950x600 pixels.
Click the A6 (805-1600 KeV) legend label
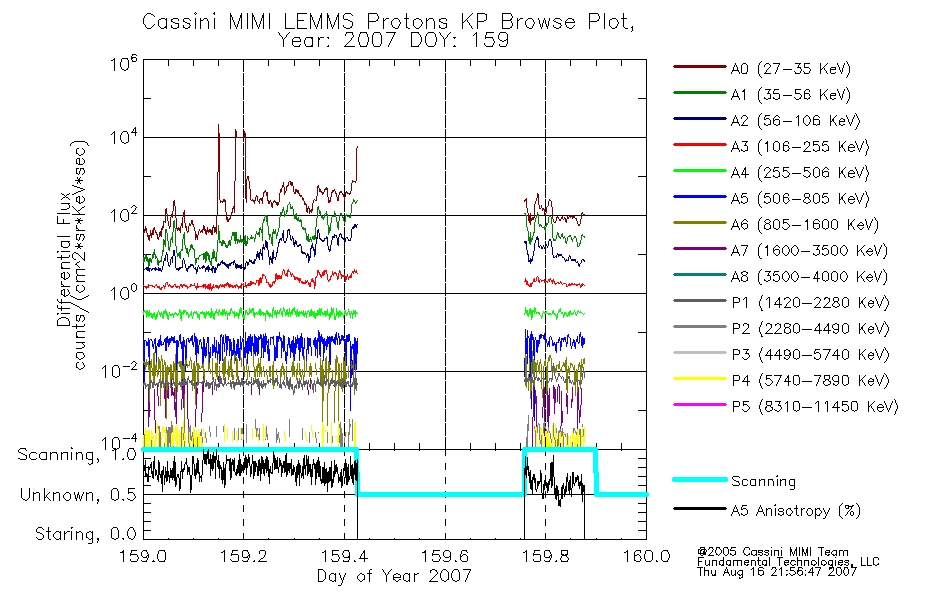point(805,225)
